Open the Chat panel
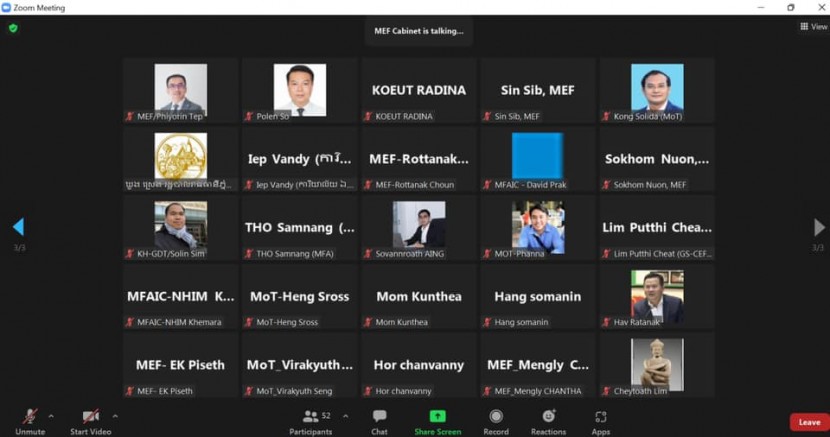Viewport: 830px width, 437px height. click(x=379, y=421)
